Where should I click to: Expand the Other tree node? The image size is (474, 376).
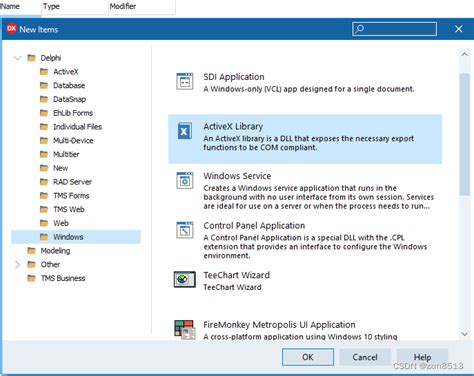(17, 265)
